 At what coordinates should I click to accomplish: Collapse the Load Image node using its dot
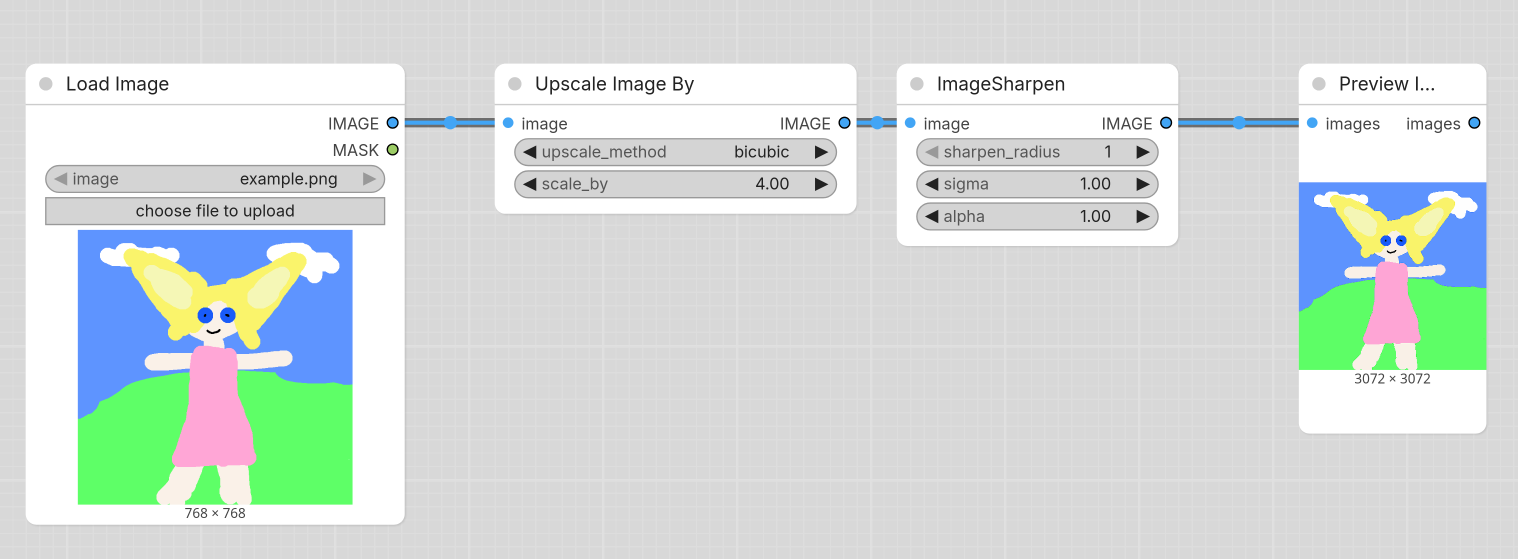point(46,84)
